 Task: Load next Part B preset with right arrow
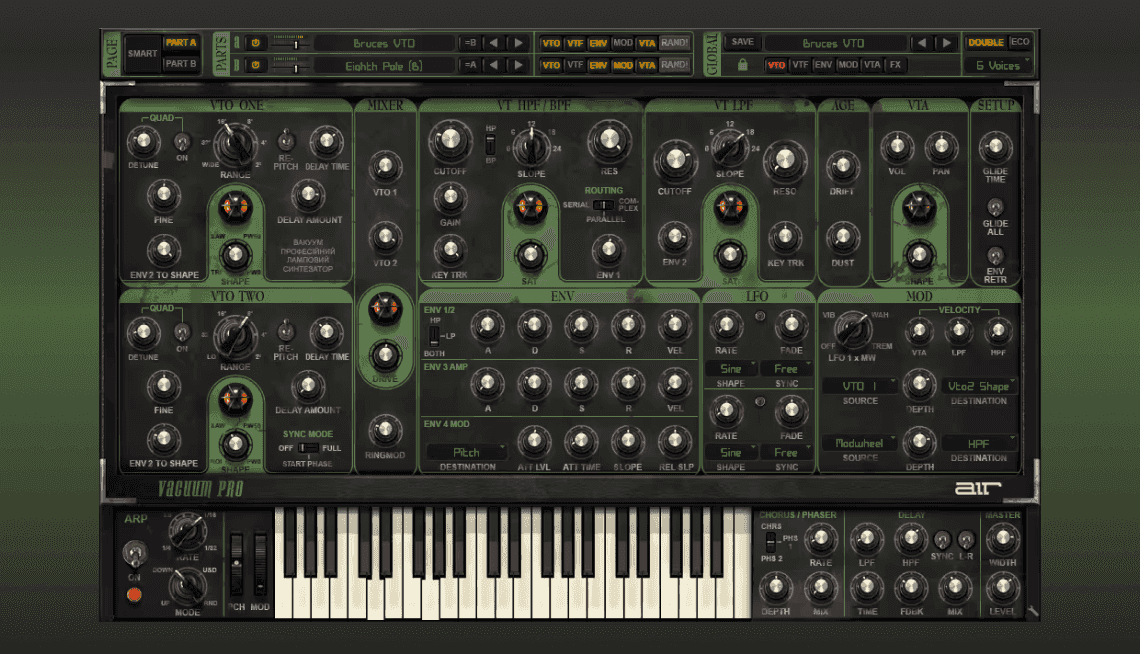tap(518, 65)
